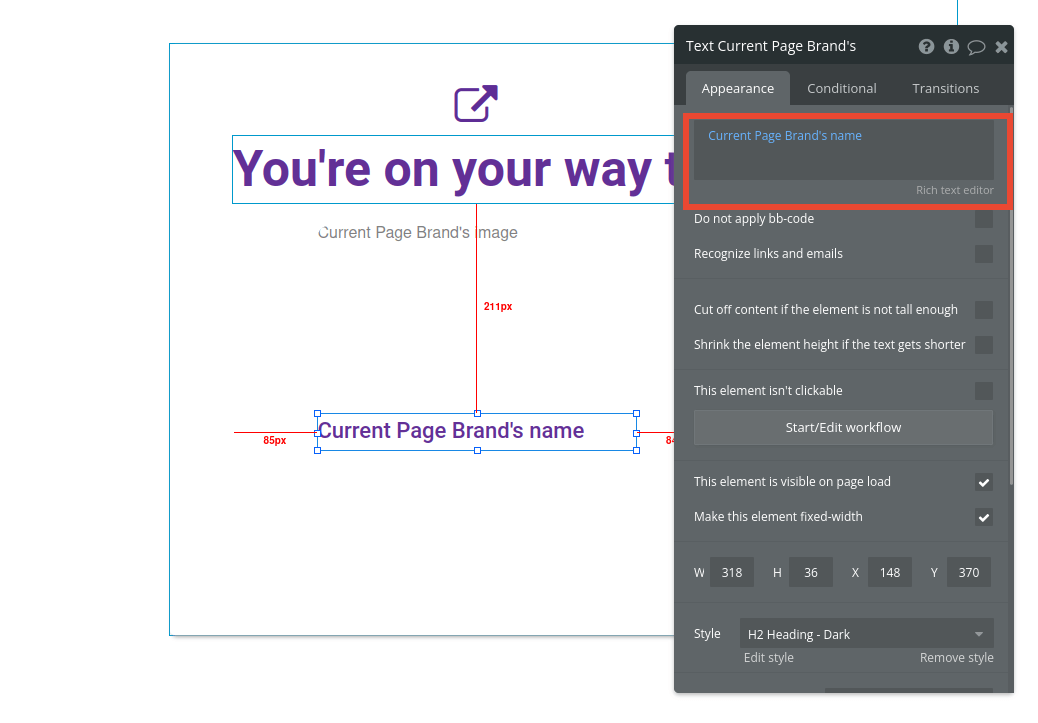Enable cut off content if element not tall enough

(983, 310)
